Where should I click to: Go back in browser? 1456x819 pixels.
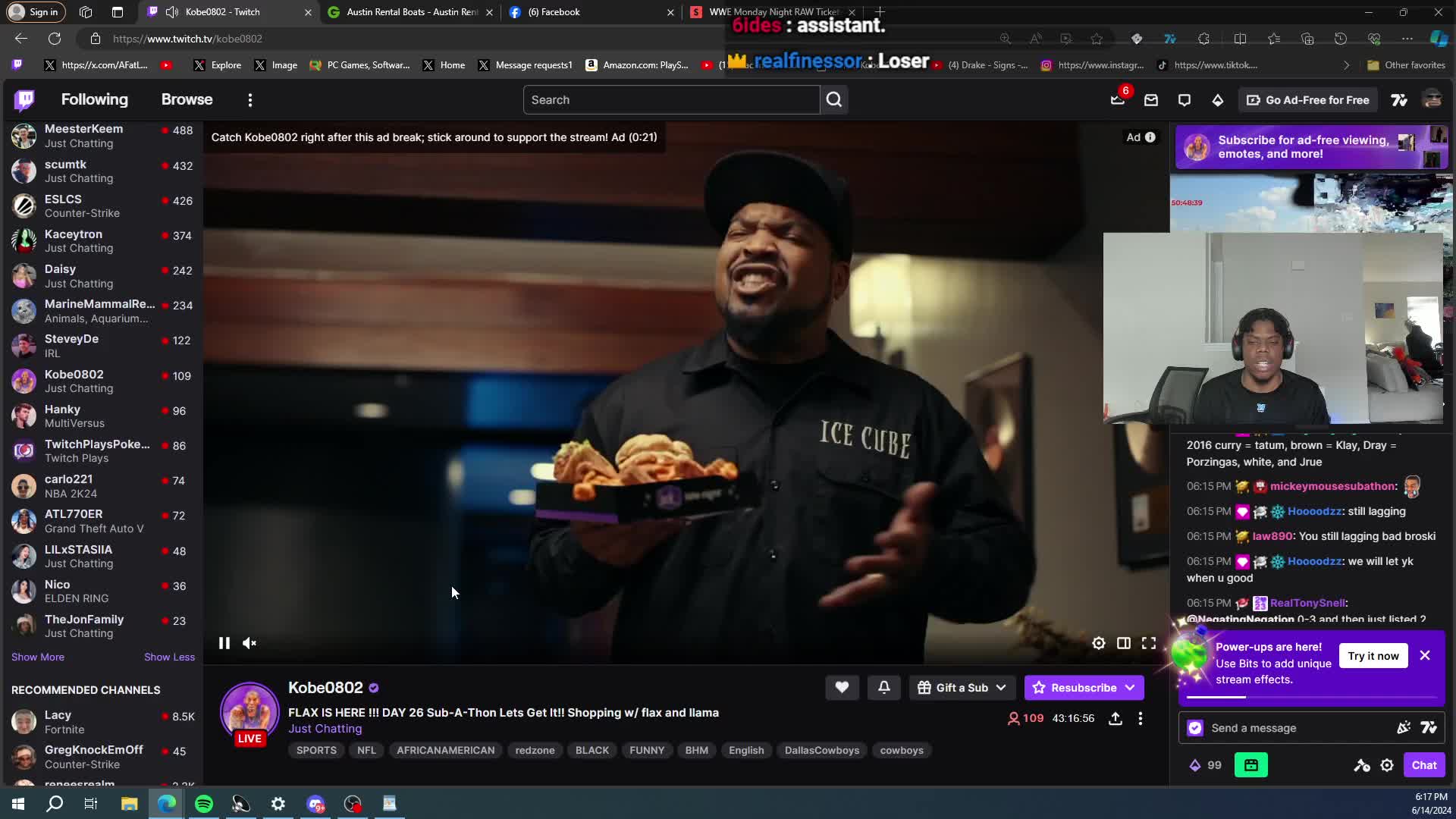pos(21,39)
